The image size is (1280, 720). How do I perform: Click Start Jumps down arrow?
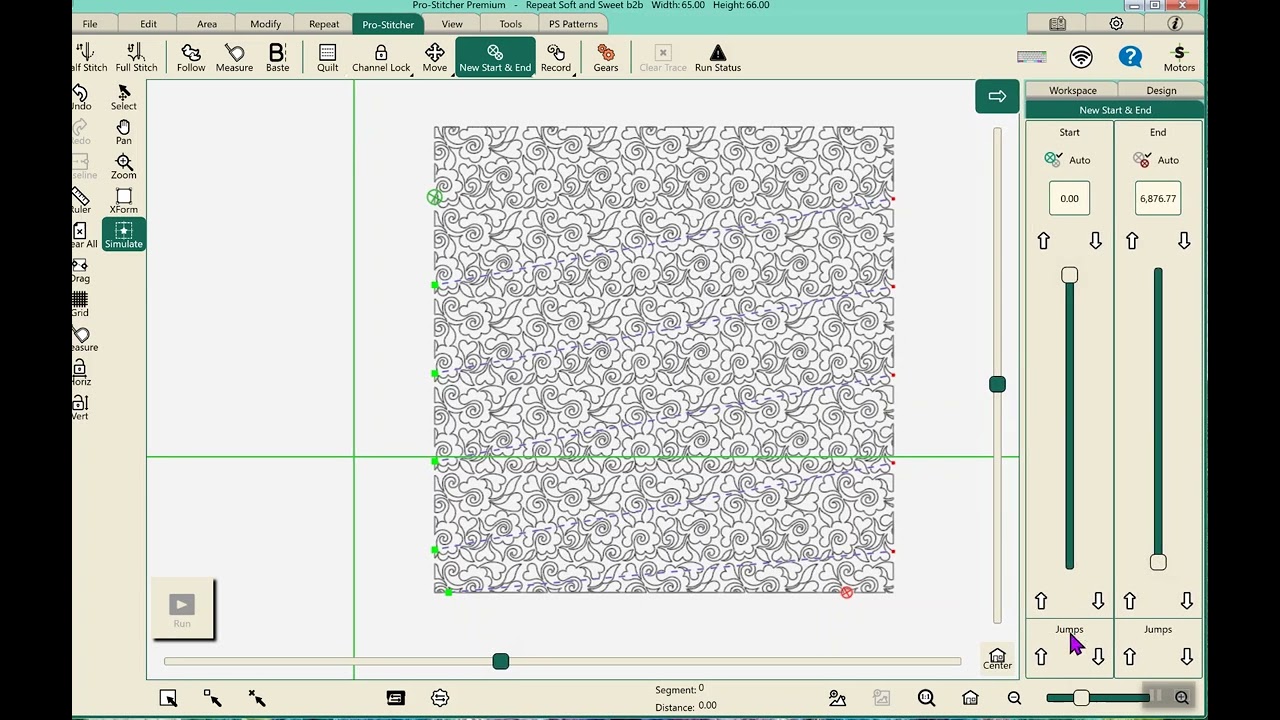point(1098,657)
